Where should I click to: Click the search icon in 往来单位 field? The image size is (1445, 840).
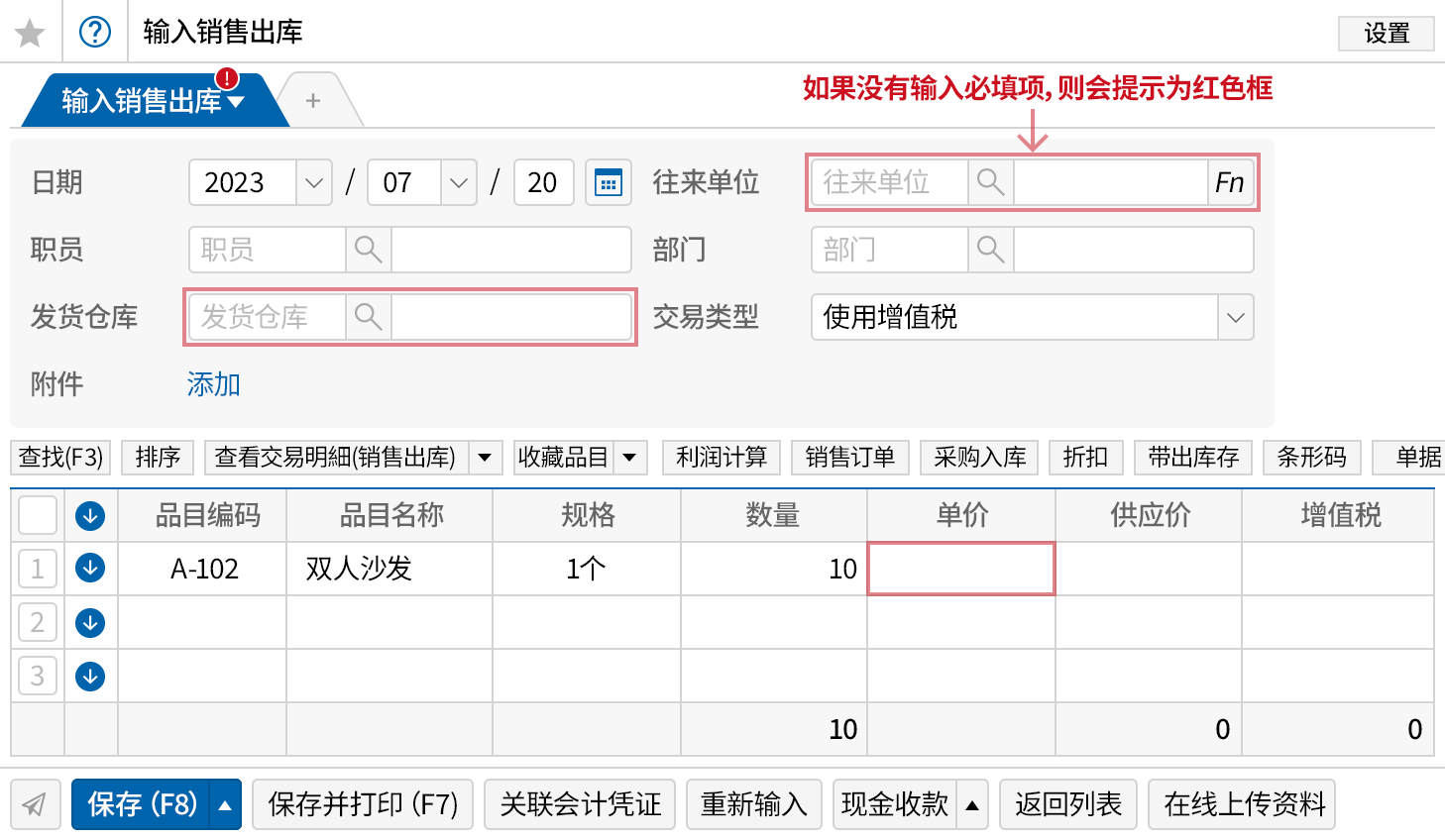pyautogui.click(x=990, y=182)
